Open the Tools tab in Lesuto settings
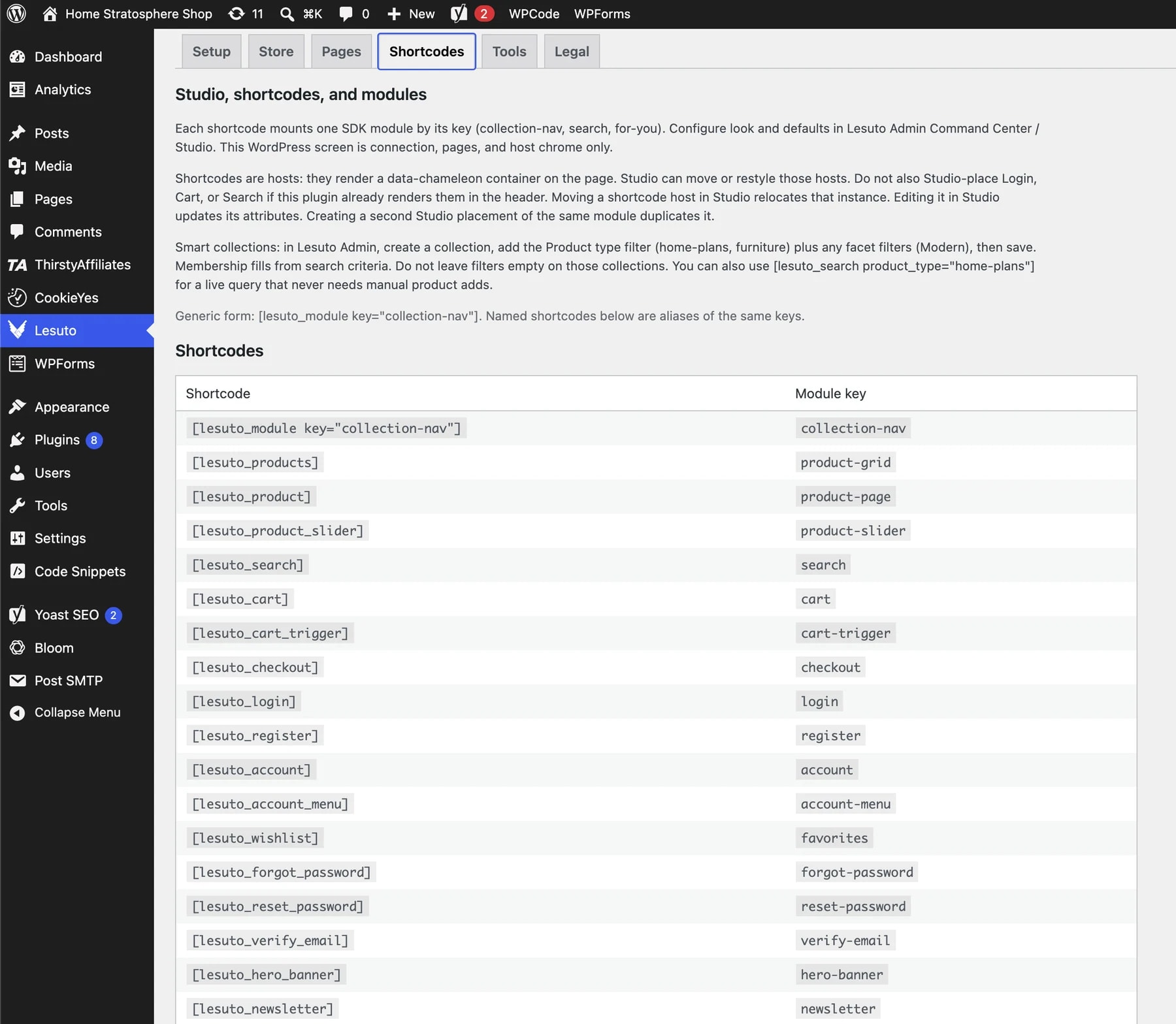This screenshot has width=1176, height=1024. [x=509, y=52]
